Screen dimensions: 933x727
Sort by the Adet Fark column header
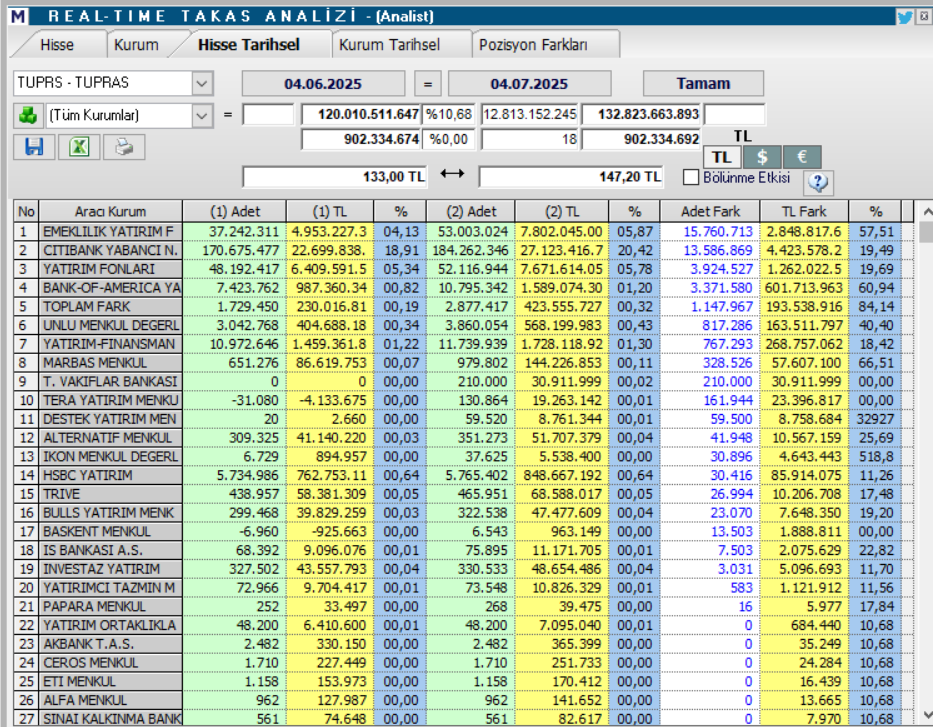point(710,211)
